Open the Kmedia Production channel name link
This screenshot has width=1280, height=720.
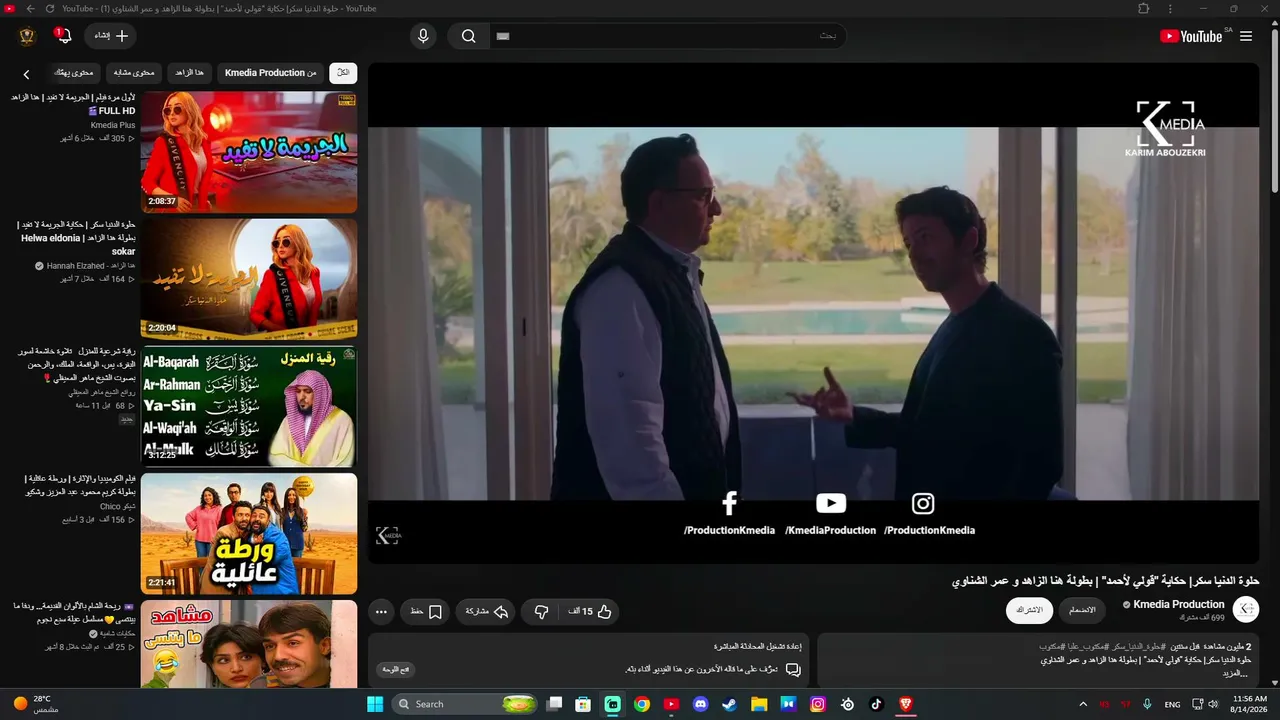(1178, 604)
